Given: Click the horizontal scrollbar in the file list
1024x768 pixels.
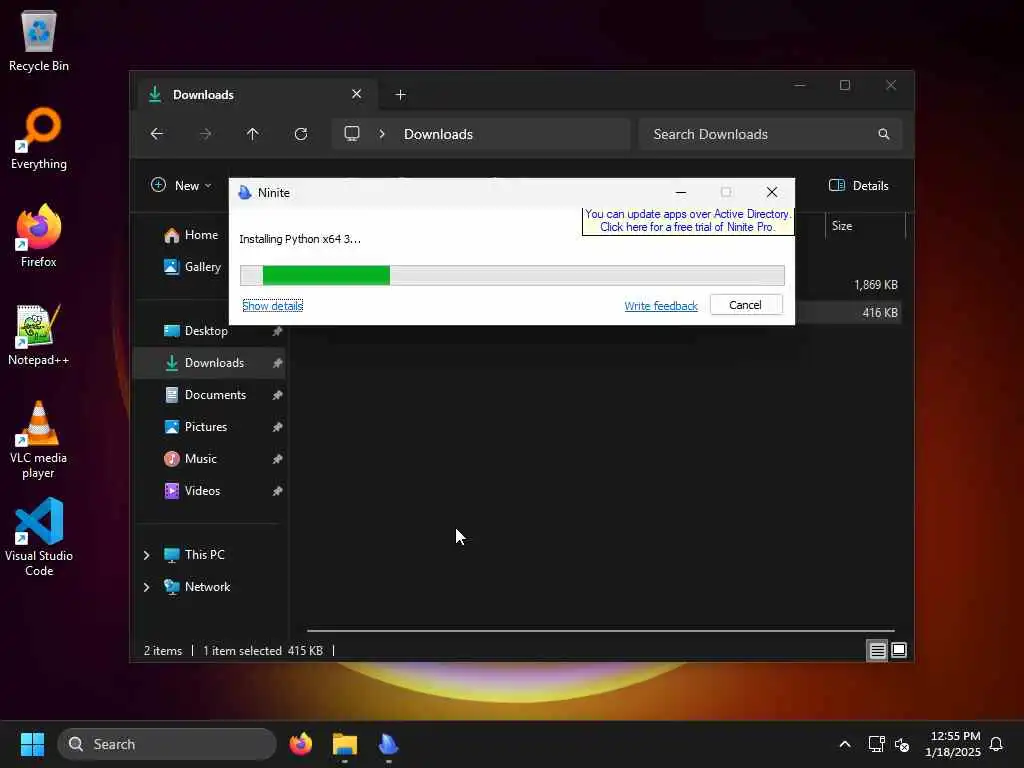Looking at the screenshot, I should click(601, 631).
